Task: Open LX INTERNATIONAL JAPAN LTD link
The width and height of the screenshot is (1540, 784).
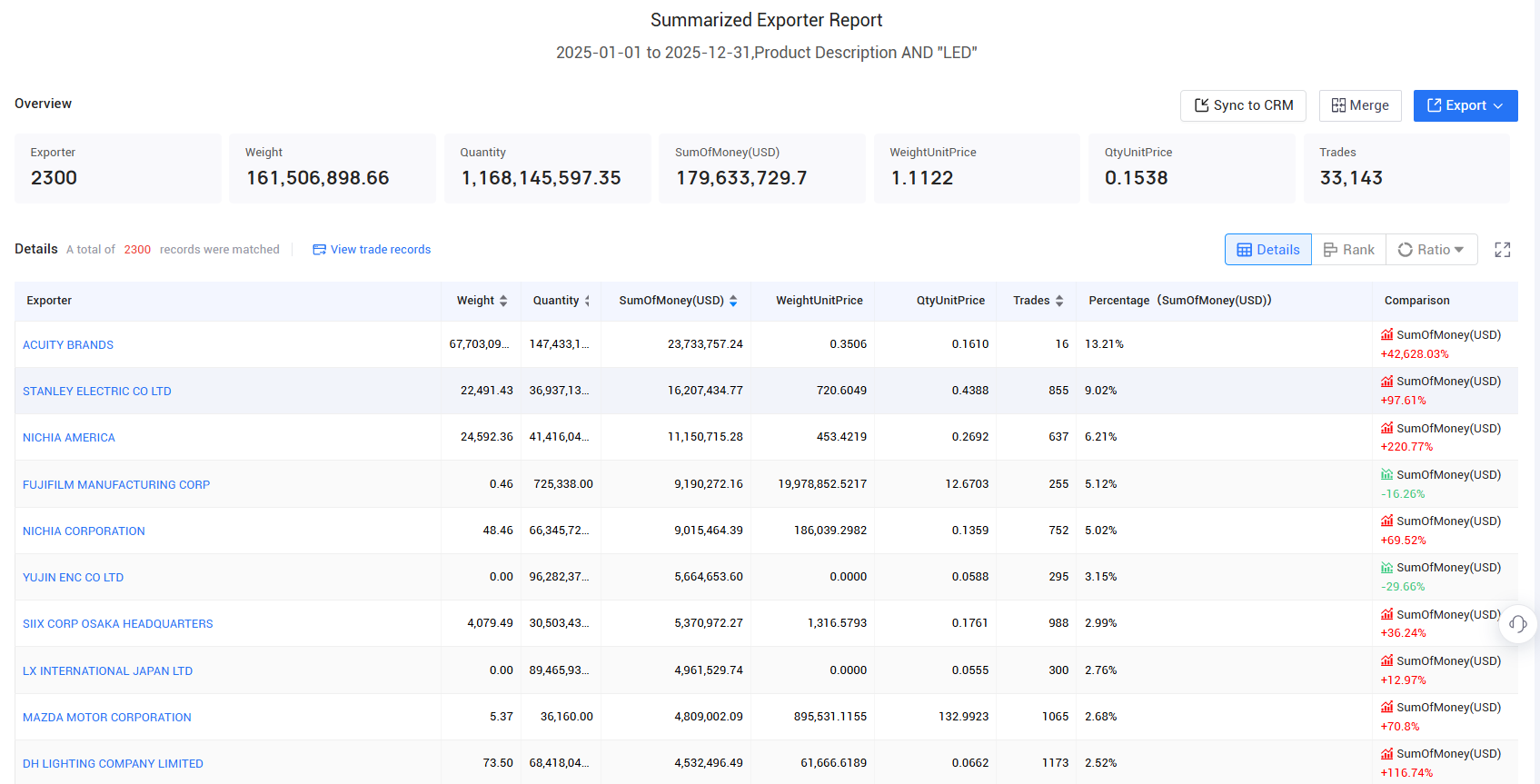Action: point(107,671)
